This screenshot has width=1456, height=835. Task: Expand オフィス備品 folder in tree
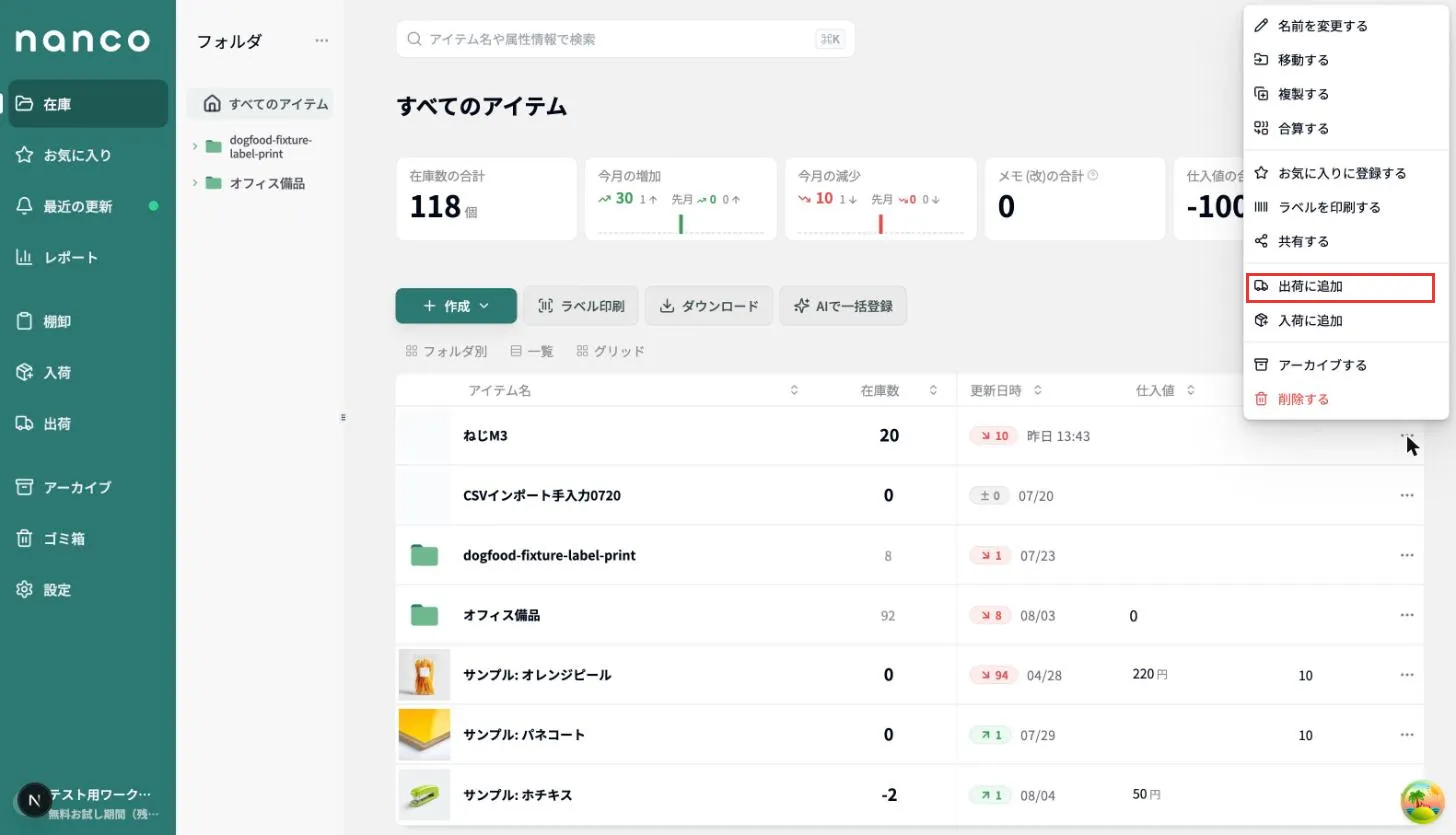(195, 183)
